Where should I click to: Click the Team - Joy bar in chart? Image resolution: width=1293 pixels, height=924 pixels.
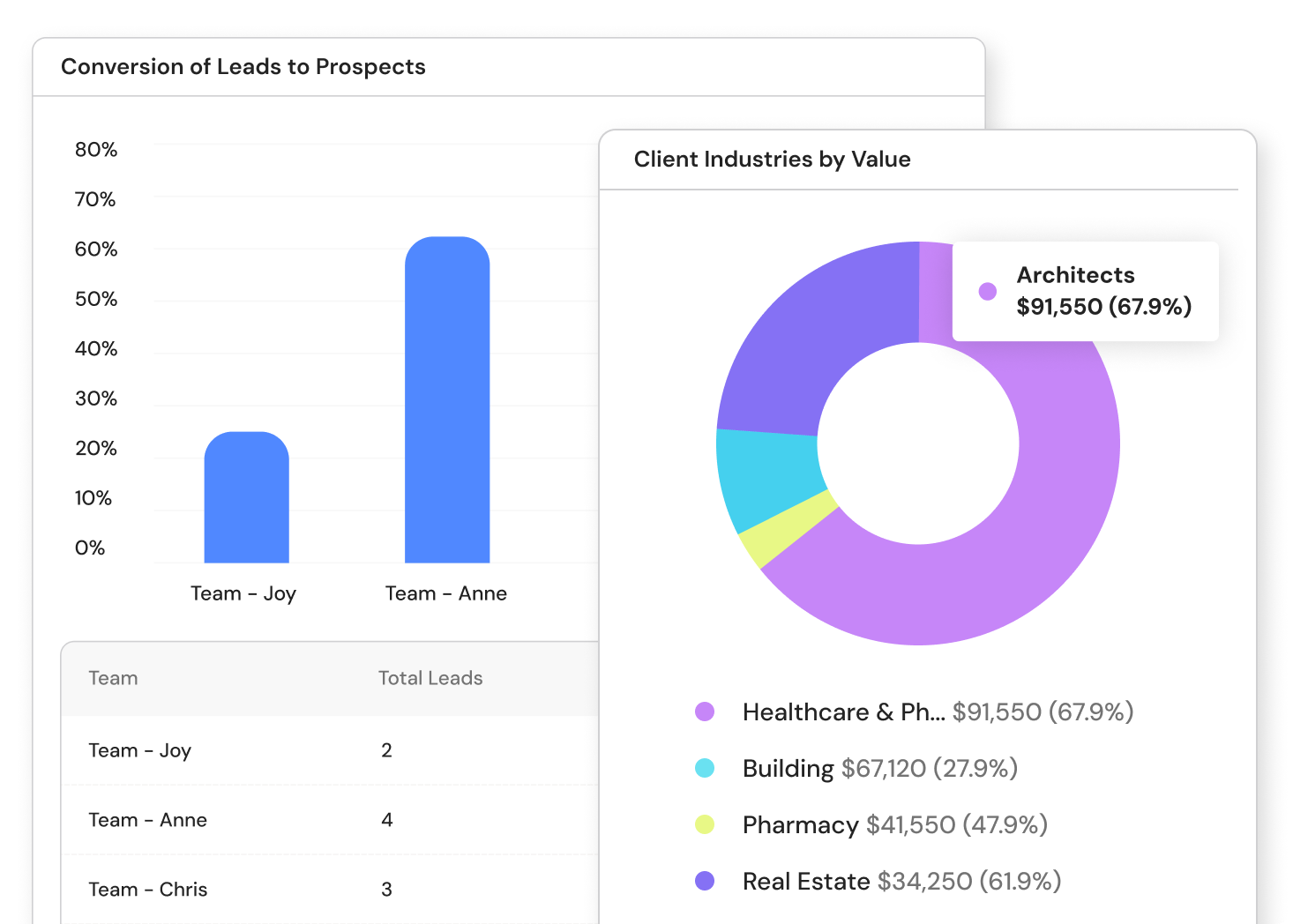[x=246, y=498]
